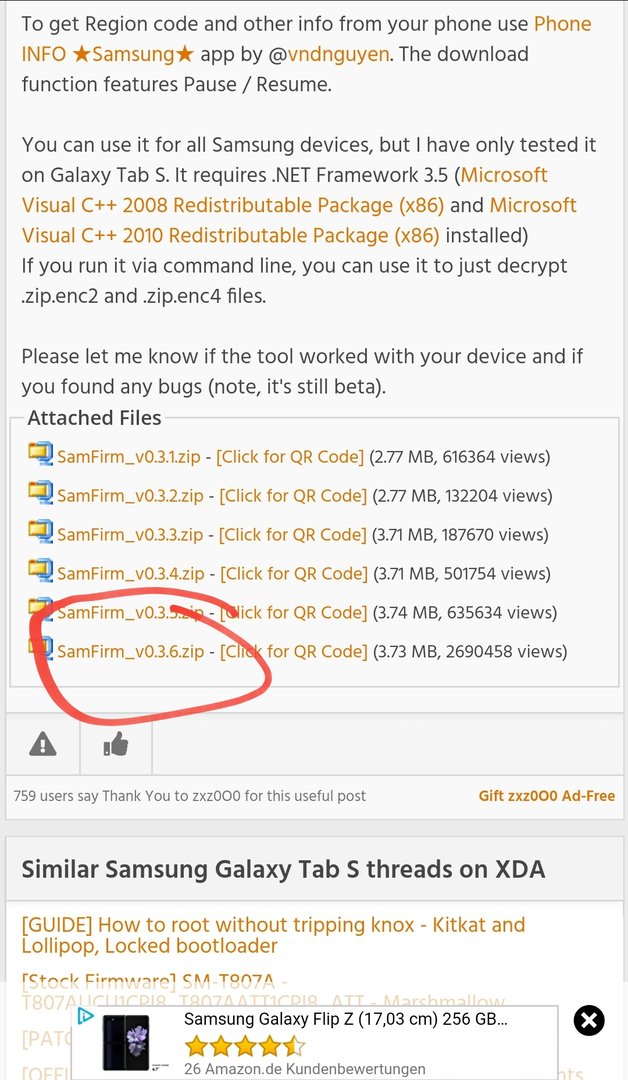Click the ad choices triangle icon
This screenshot has width=628, height=1080.
pyautogui.click(x=85, y=1017)
